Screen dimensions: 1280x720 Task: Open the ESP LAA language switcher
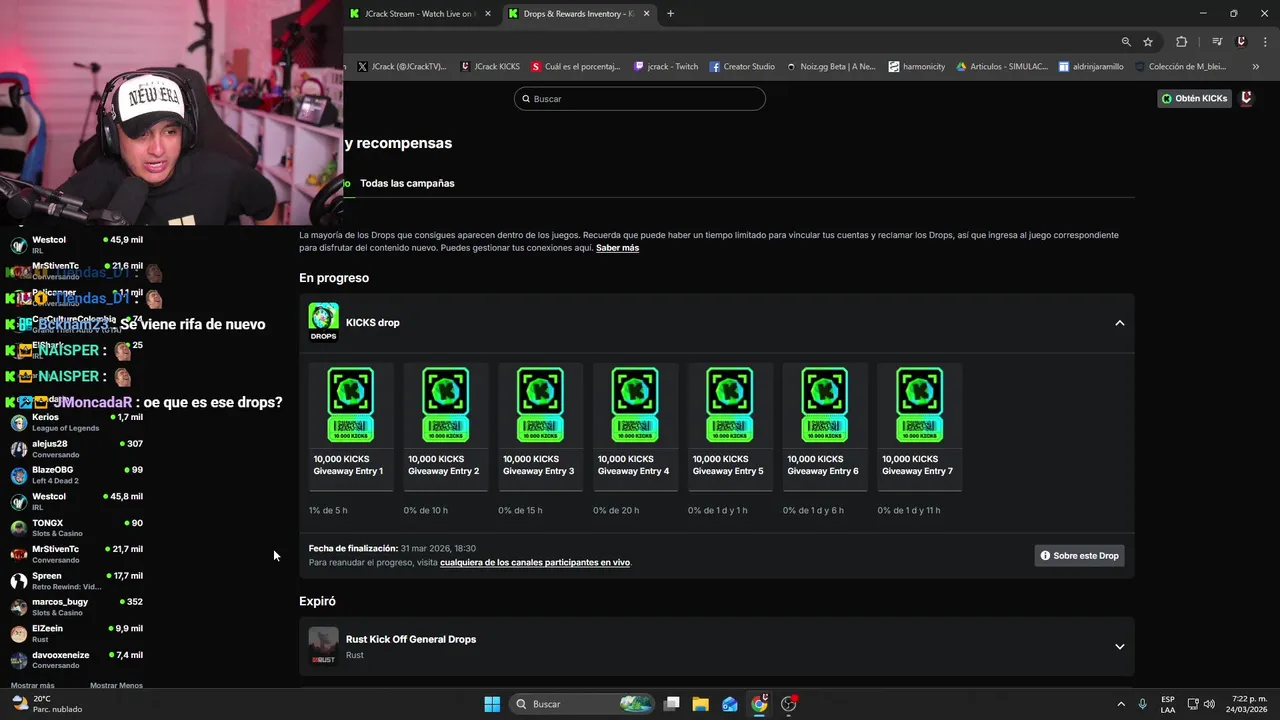tap(1168, 704)
